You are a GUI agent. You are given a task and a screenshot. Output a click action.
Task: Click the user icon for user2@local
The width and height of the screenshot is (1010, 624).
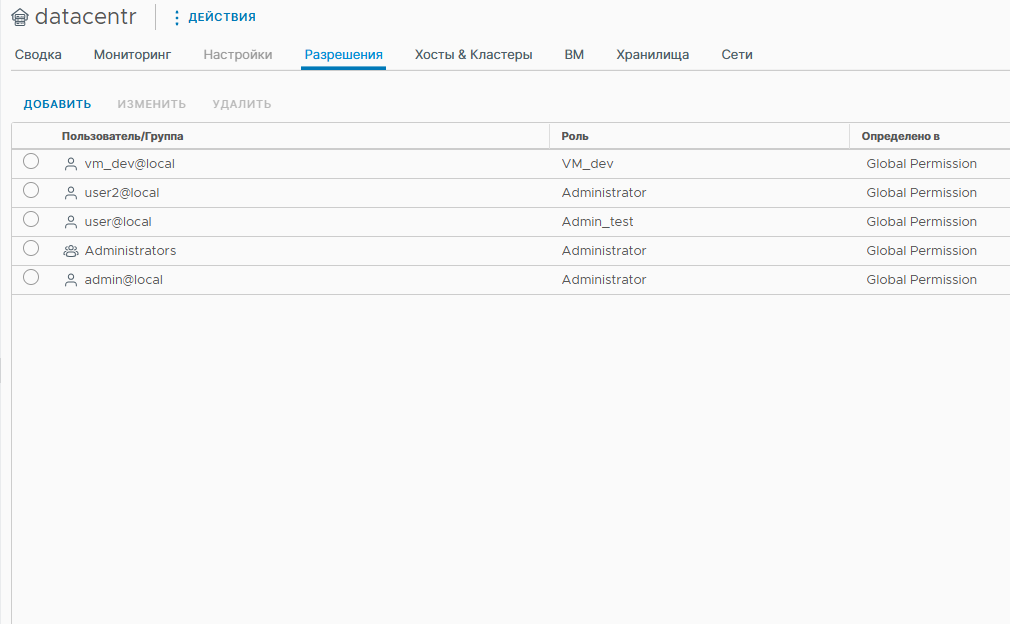(71, 193)
